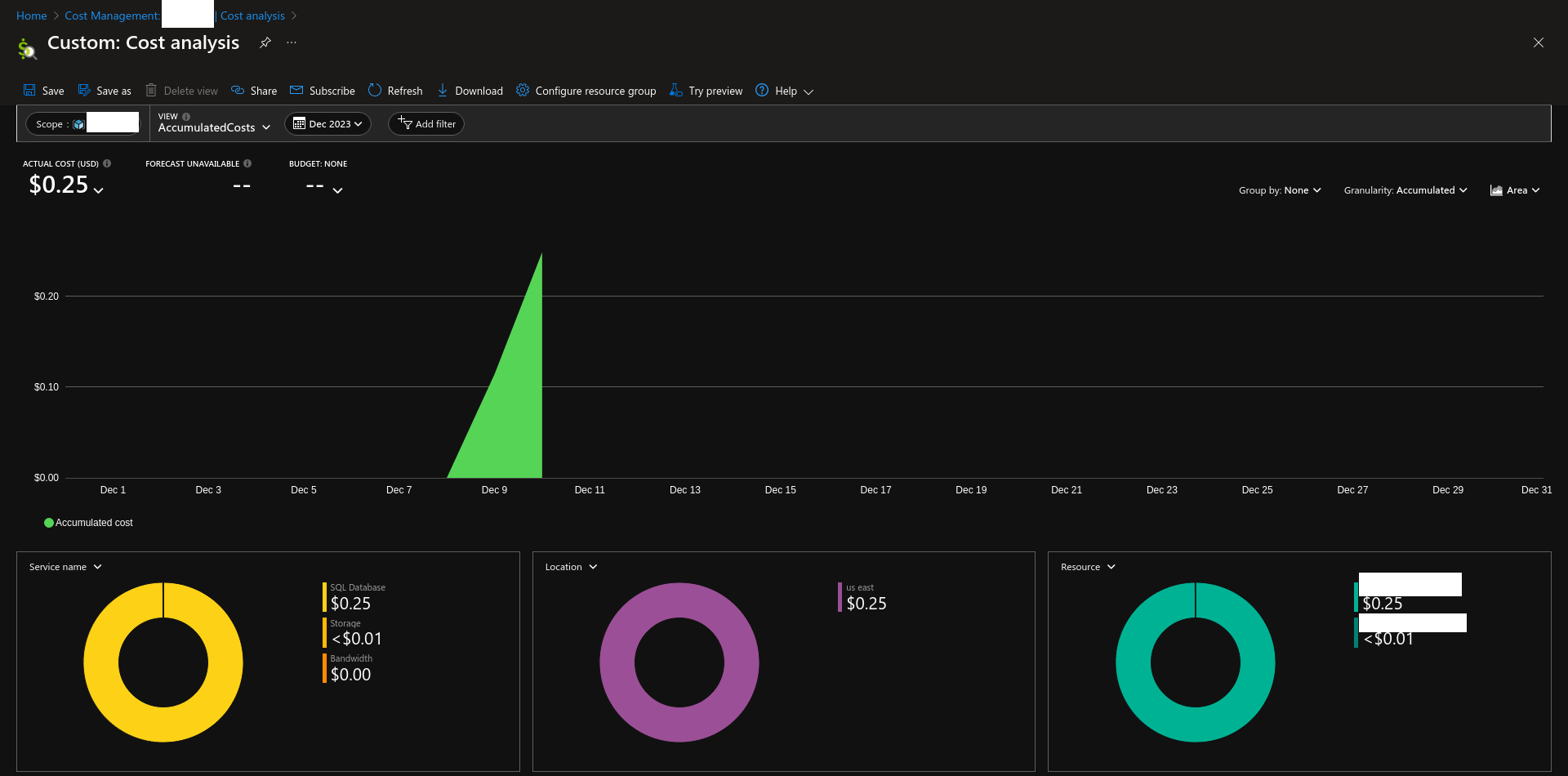This screenshot has width=1568, height=776.
Task: Click the Help question mark icon
Action: point(762,90)
